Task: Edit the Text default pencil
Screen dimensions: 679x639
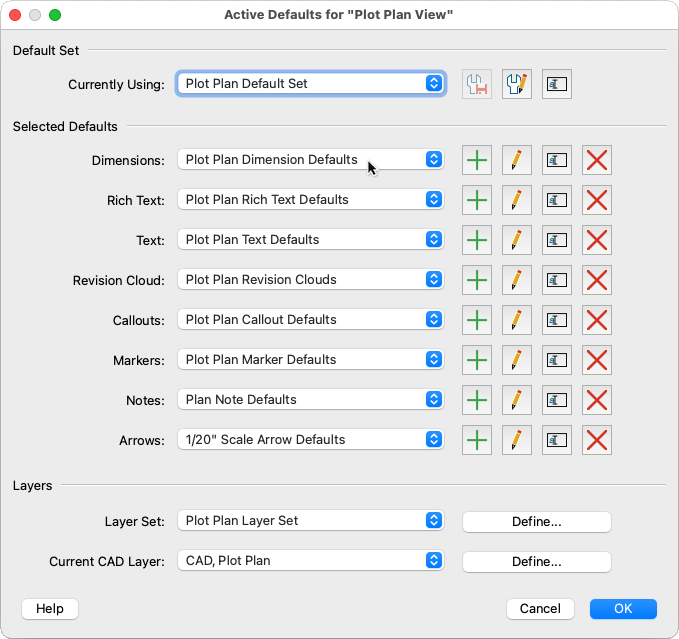Action: pos(517,240)
